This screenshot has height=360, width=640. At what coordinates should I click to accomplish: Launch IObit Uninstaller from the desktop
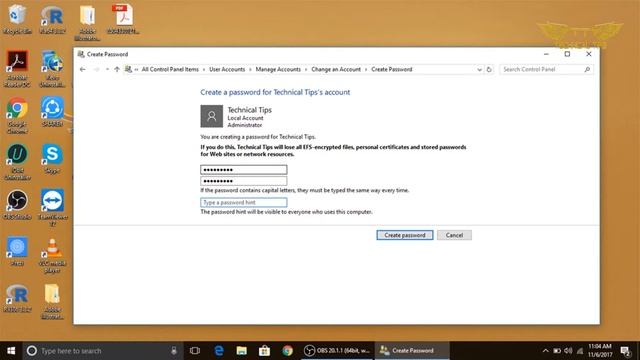pos(17,162)
